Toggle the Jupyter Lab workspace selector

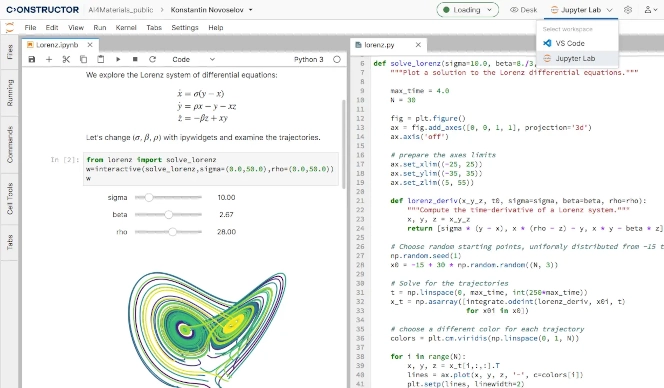pyautogui.click(x=581, y=10)
